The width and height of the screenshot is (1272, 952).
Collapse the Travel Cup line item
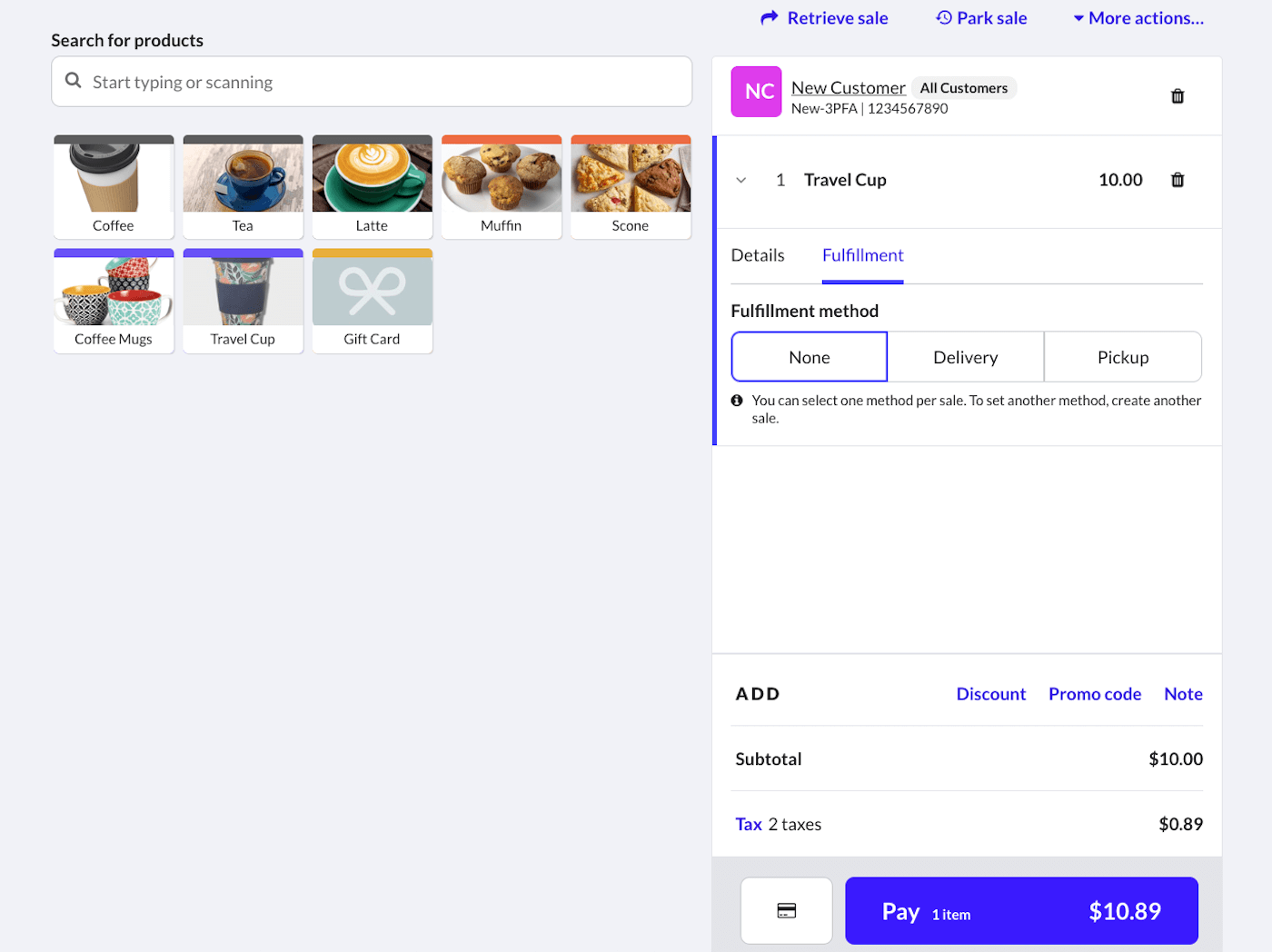(x=741, y=180)
